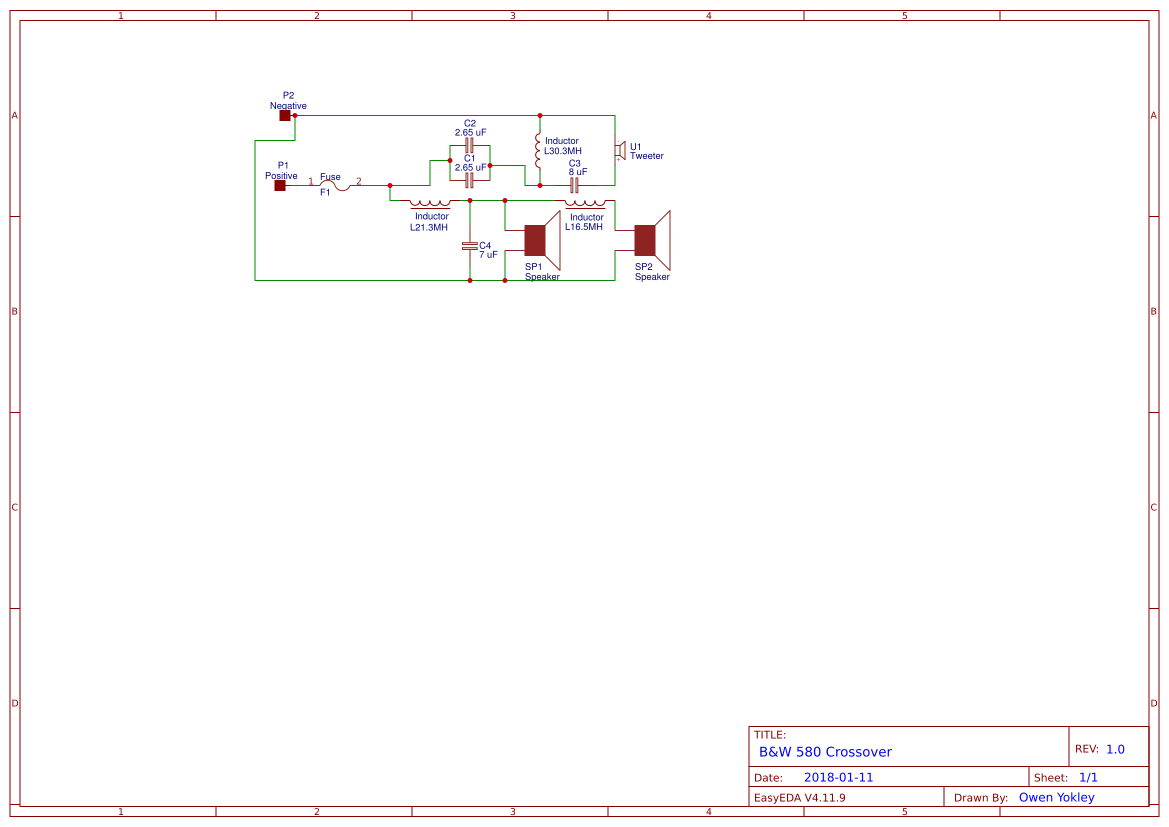1169x827 pixels.
Task: Click the fuse pin number '2'
Action: 359,181
